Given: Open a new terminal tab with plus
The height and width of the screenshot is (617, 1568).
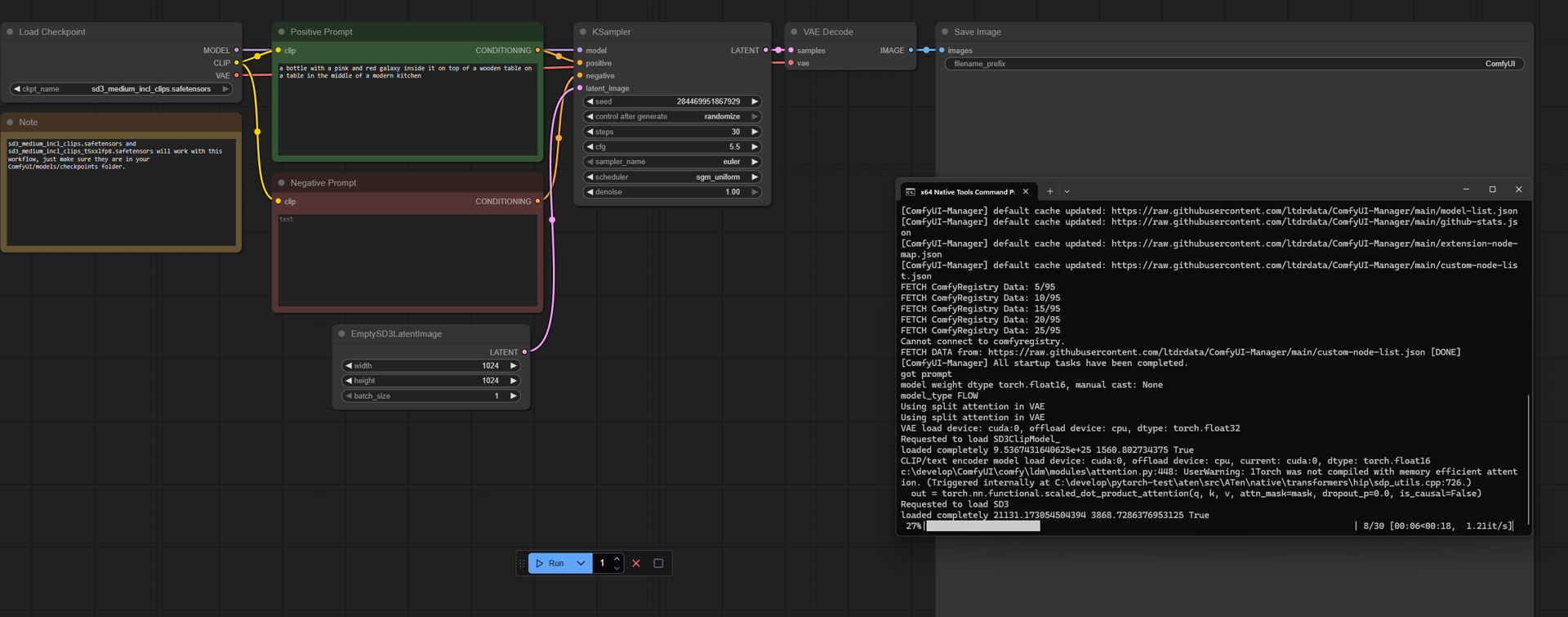Looking at the screenshot, I should pyautogui.click(x=1050, y=192).
